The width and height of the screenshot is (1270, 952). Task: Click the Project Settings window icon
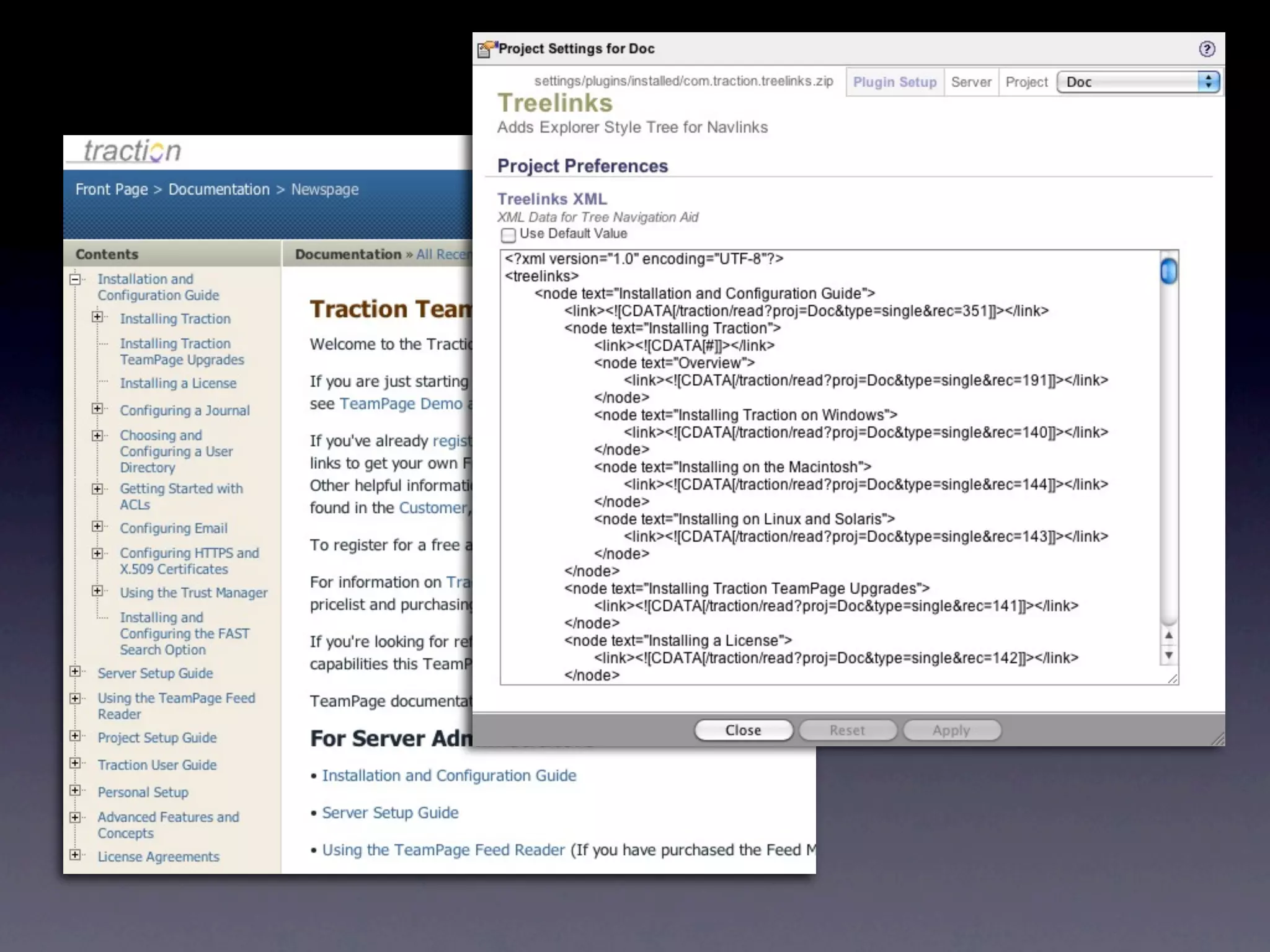click(x=487, y=49)
